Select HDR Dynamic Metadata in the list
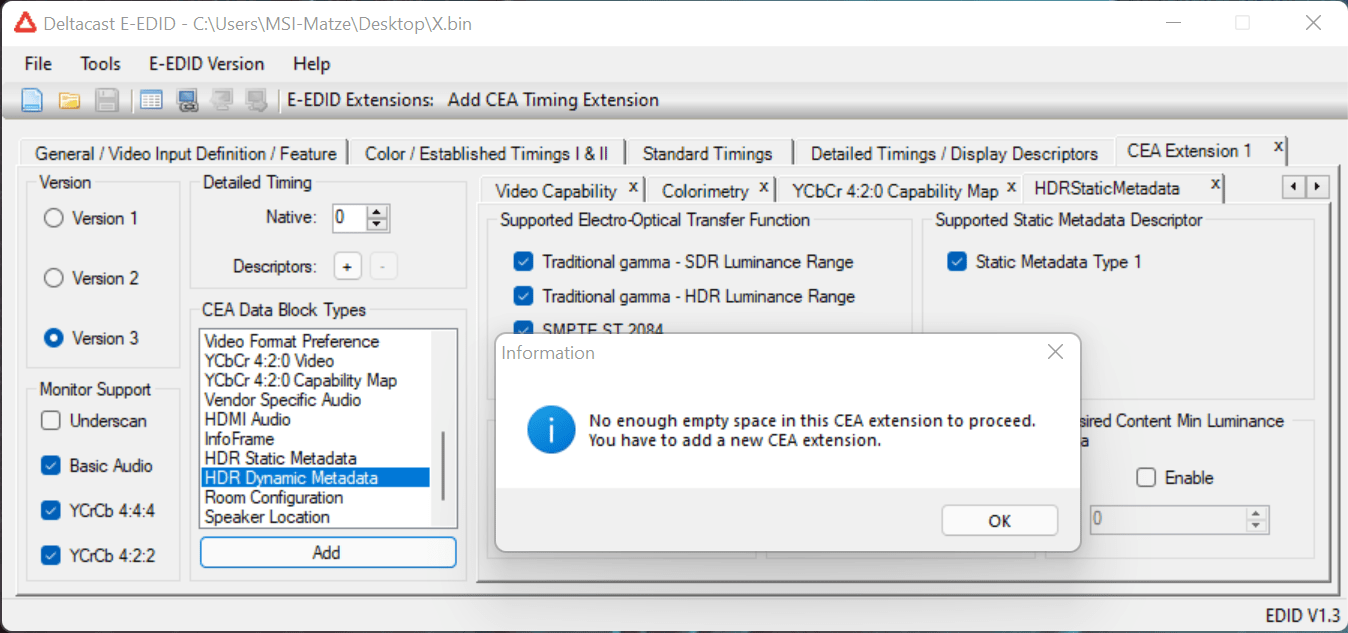Screen dimensions: 1348x633 pos(315,478)
